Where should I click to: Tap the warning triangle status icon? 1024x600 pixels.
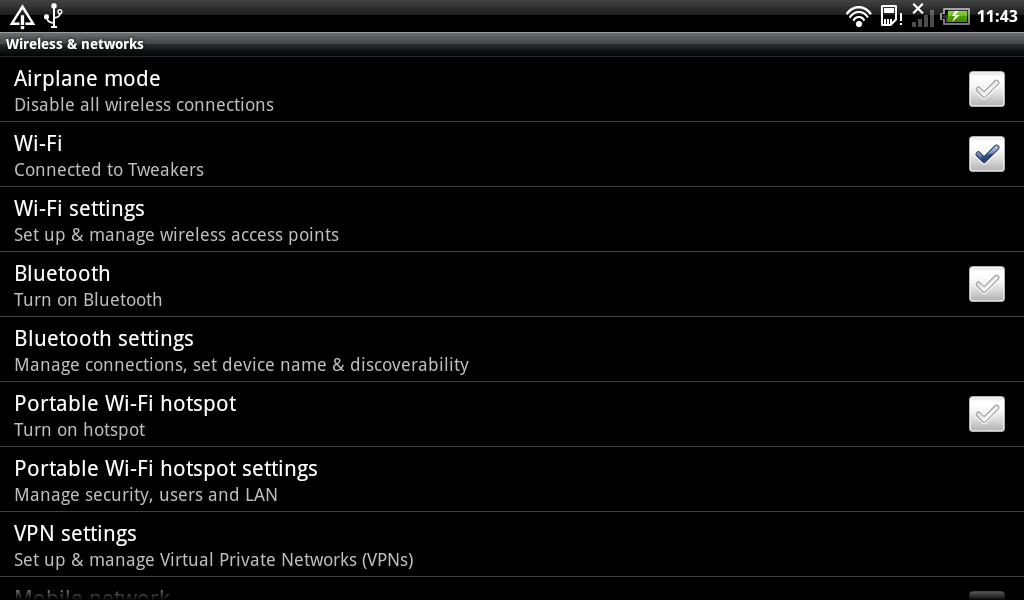coord(22,16)
